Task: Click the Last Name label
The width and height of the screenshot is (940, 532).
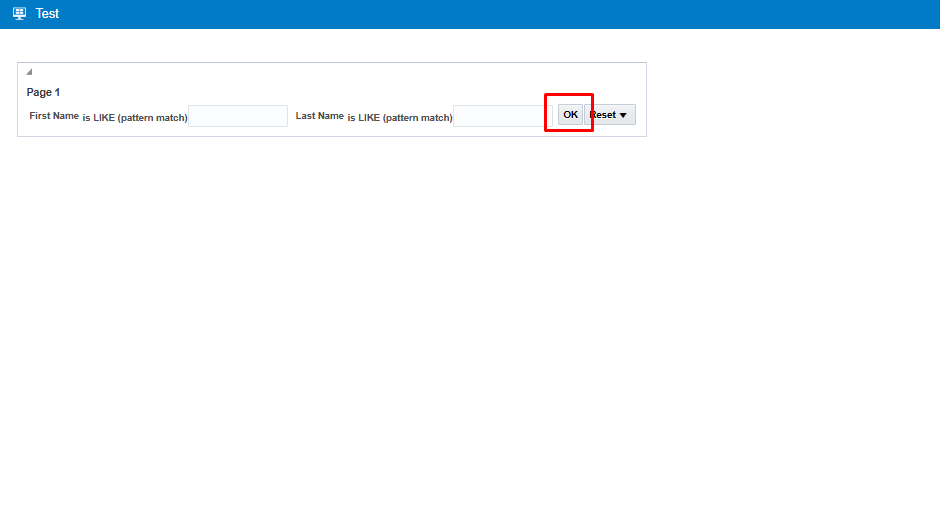Action: point(320,116)
